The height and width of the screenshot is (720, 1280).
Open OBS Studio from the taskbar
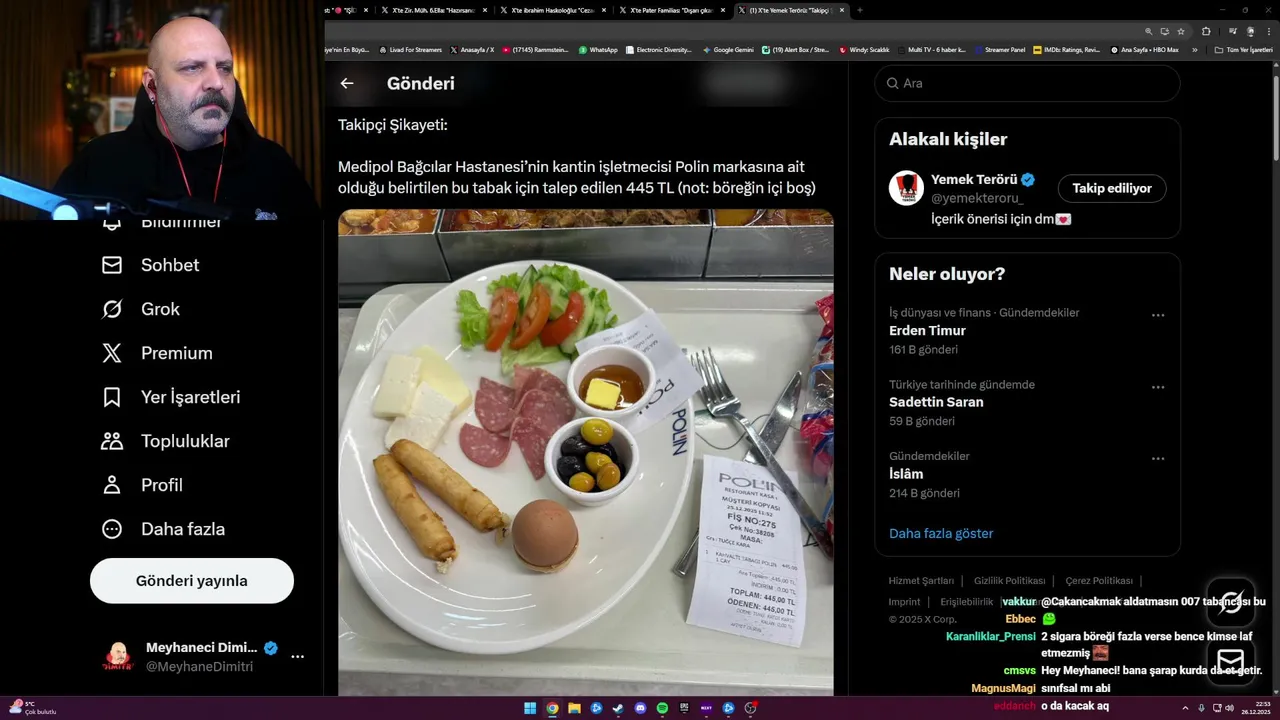point(751,708)
